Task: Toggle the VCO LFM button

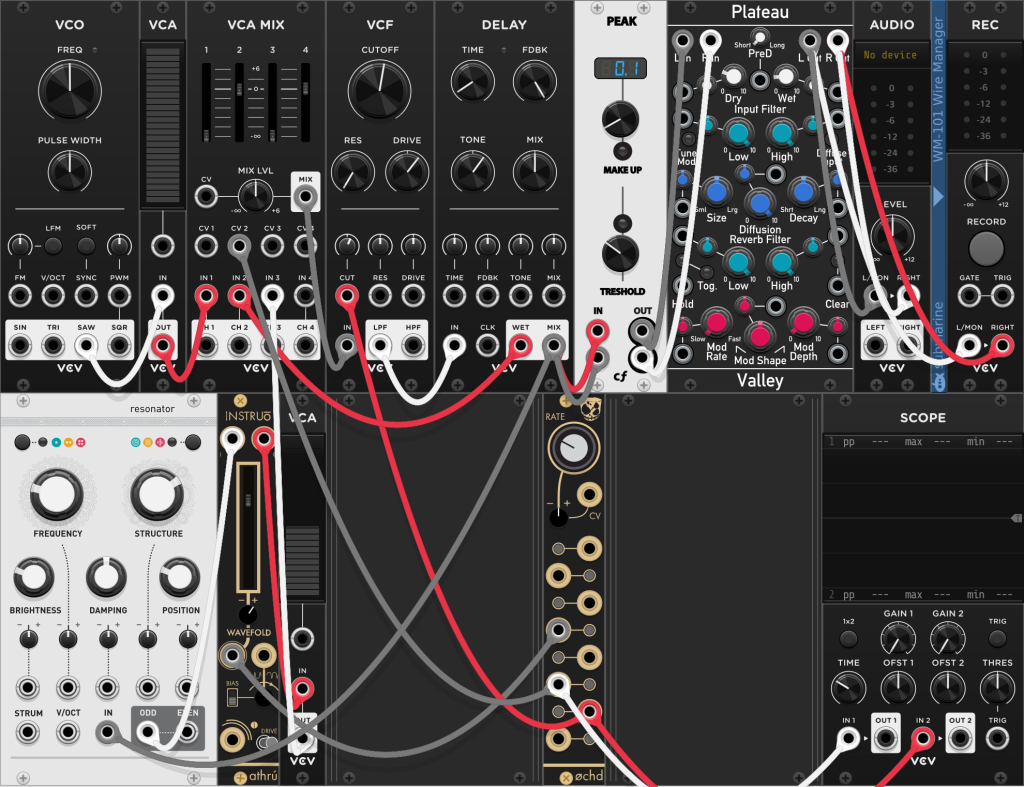Action: (x=53, y=246)
